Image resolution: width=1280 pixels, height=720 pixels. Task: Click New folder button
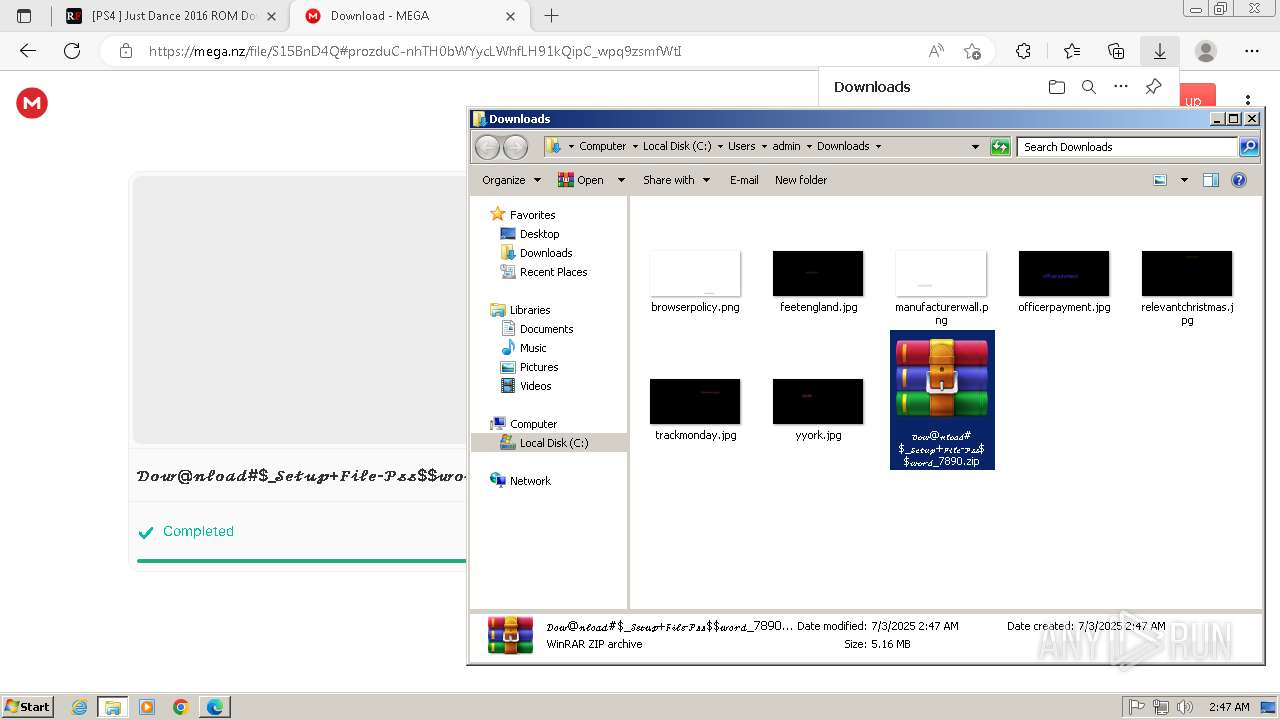coord(801,180)
